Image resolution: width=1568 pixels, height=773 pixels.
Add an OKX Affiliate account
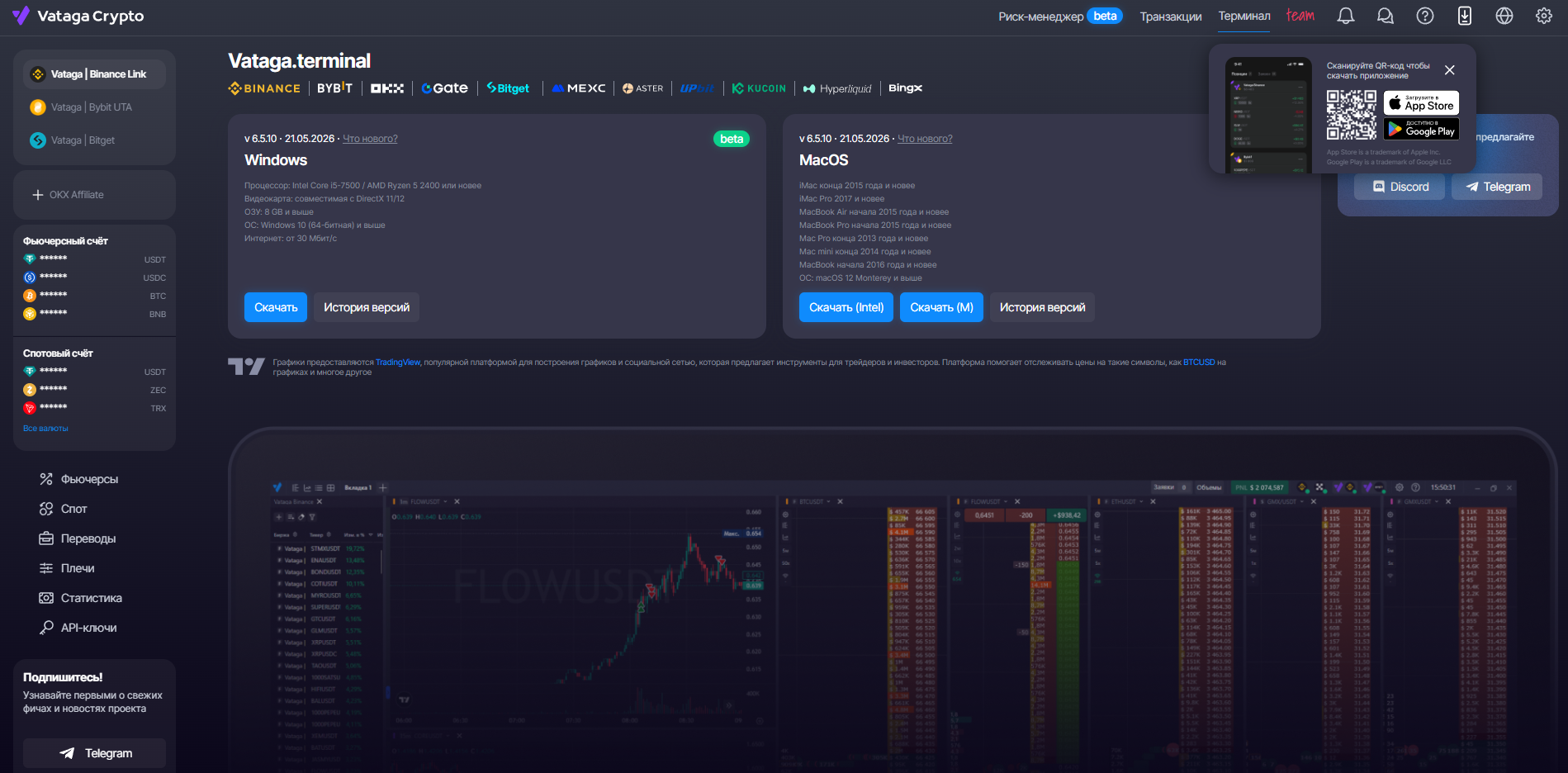tap(94, 195)
